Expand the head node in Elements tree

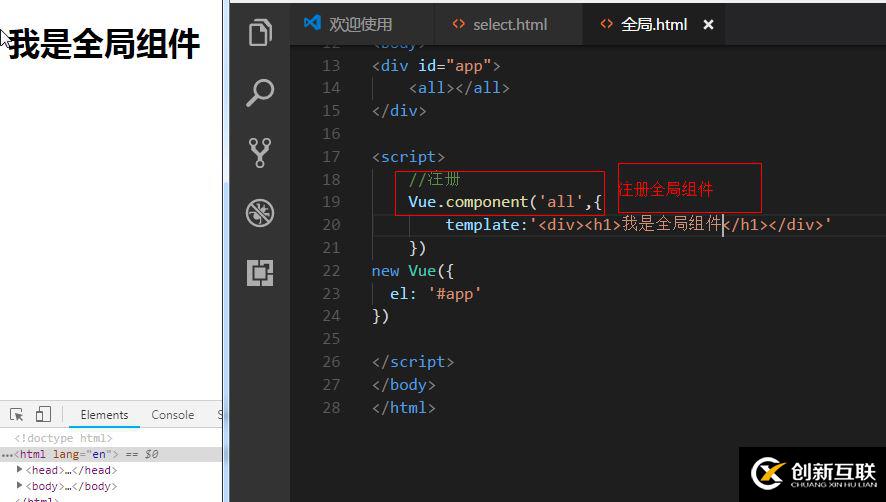(19, 469)
